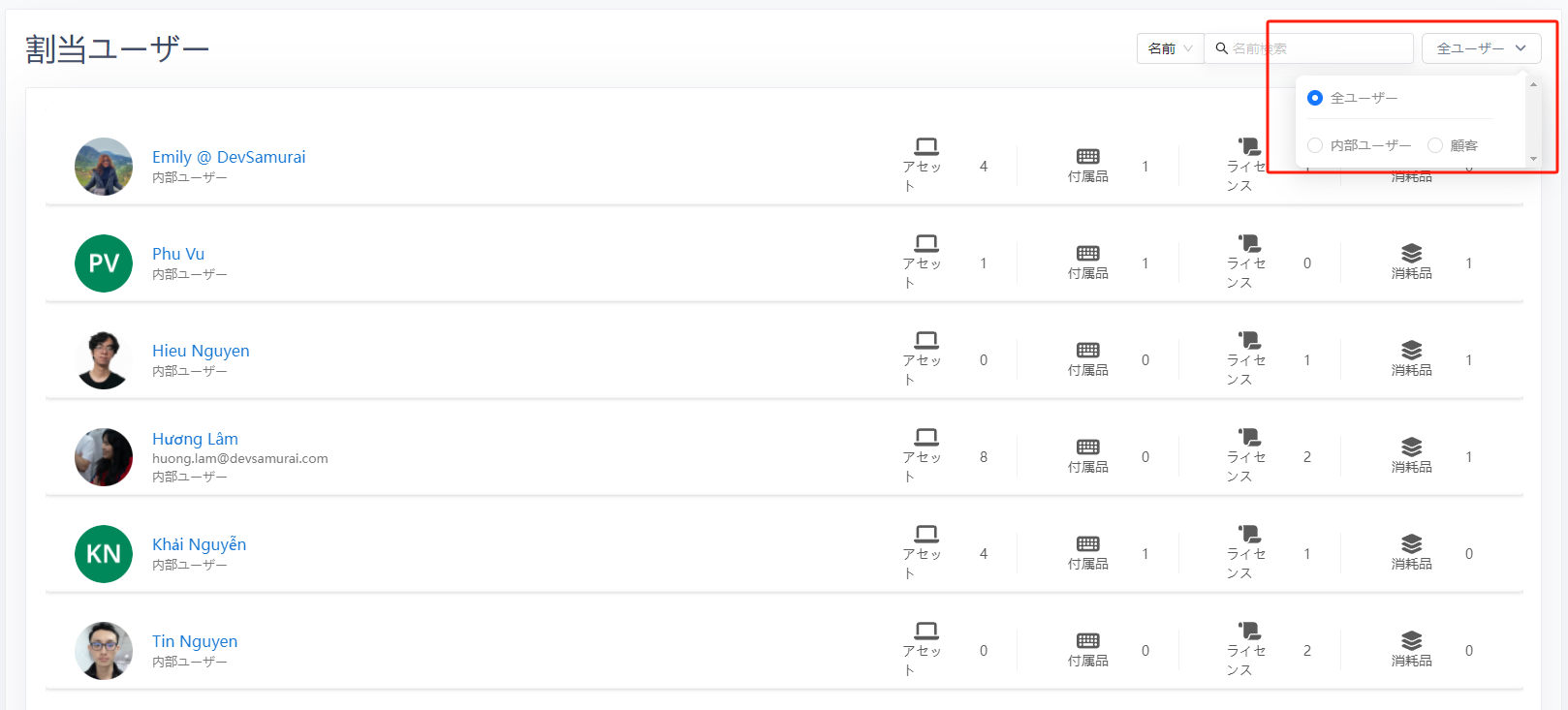Click the consumables stack icon for Phu Vu
This screenshot has height=710, width=1568.
click(x=1411, y=253)
